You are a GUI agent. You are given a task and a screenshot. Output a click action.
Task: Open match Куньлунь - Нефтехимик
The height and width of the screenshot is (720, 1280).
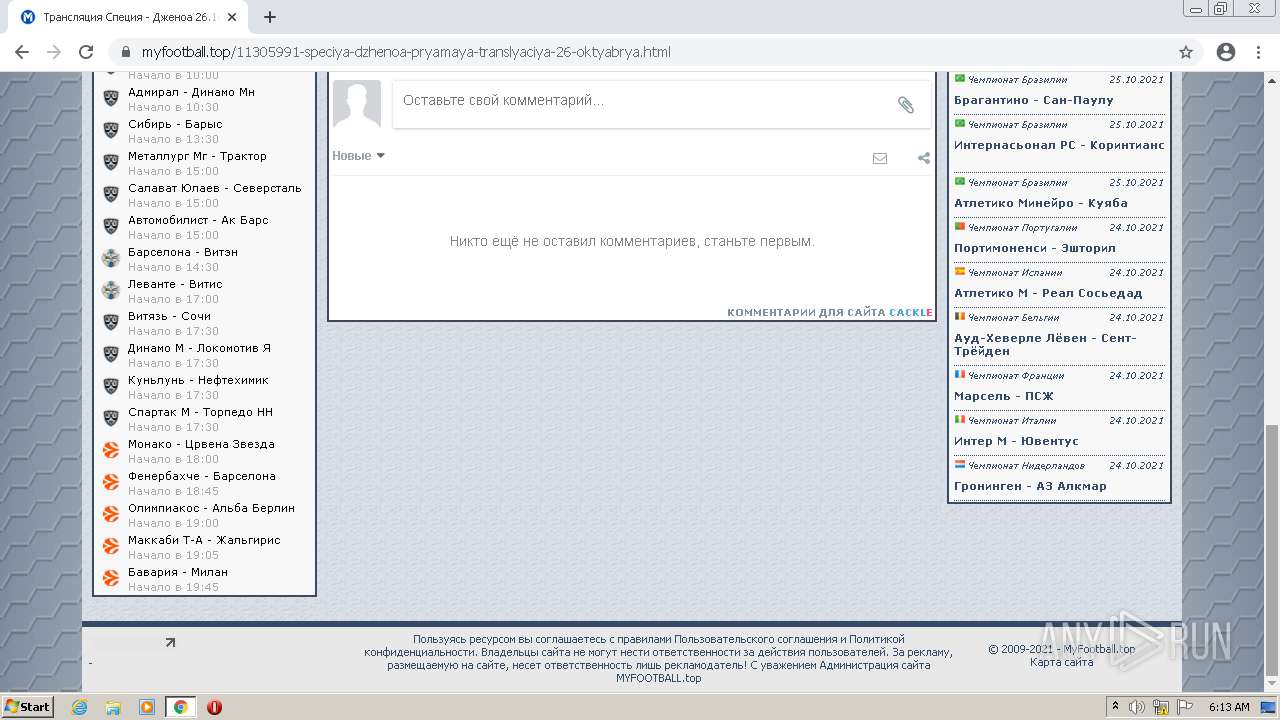tap(198, 380)
